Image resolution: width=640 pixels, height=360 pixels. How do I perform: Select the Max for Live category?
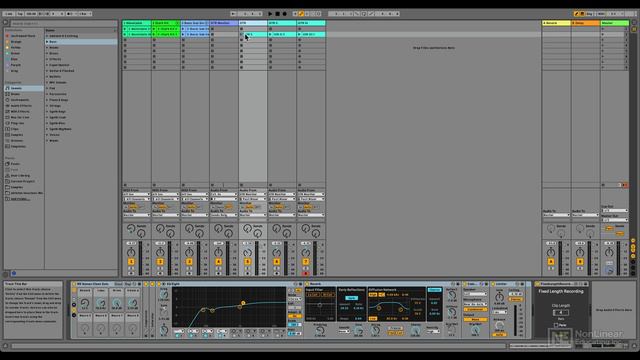tap(24, 117)
